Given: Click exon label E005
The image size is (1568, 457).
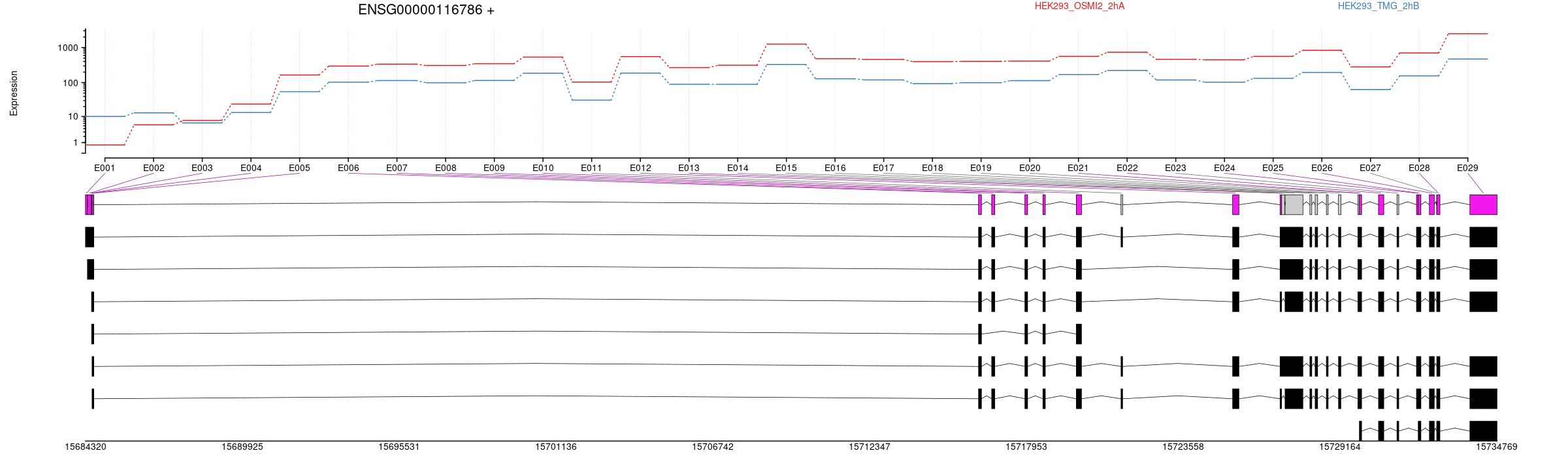Looking at the screenshot, I should 299,168.
